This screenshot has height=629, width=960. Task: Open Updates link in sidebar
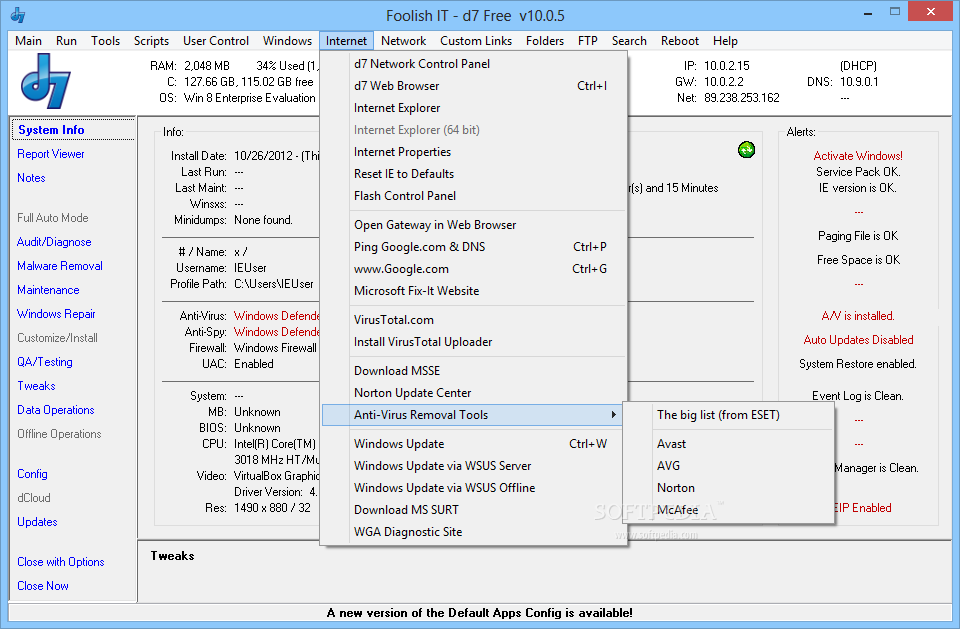37,522
